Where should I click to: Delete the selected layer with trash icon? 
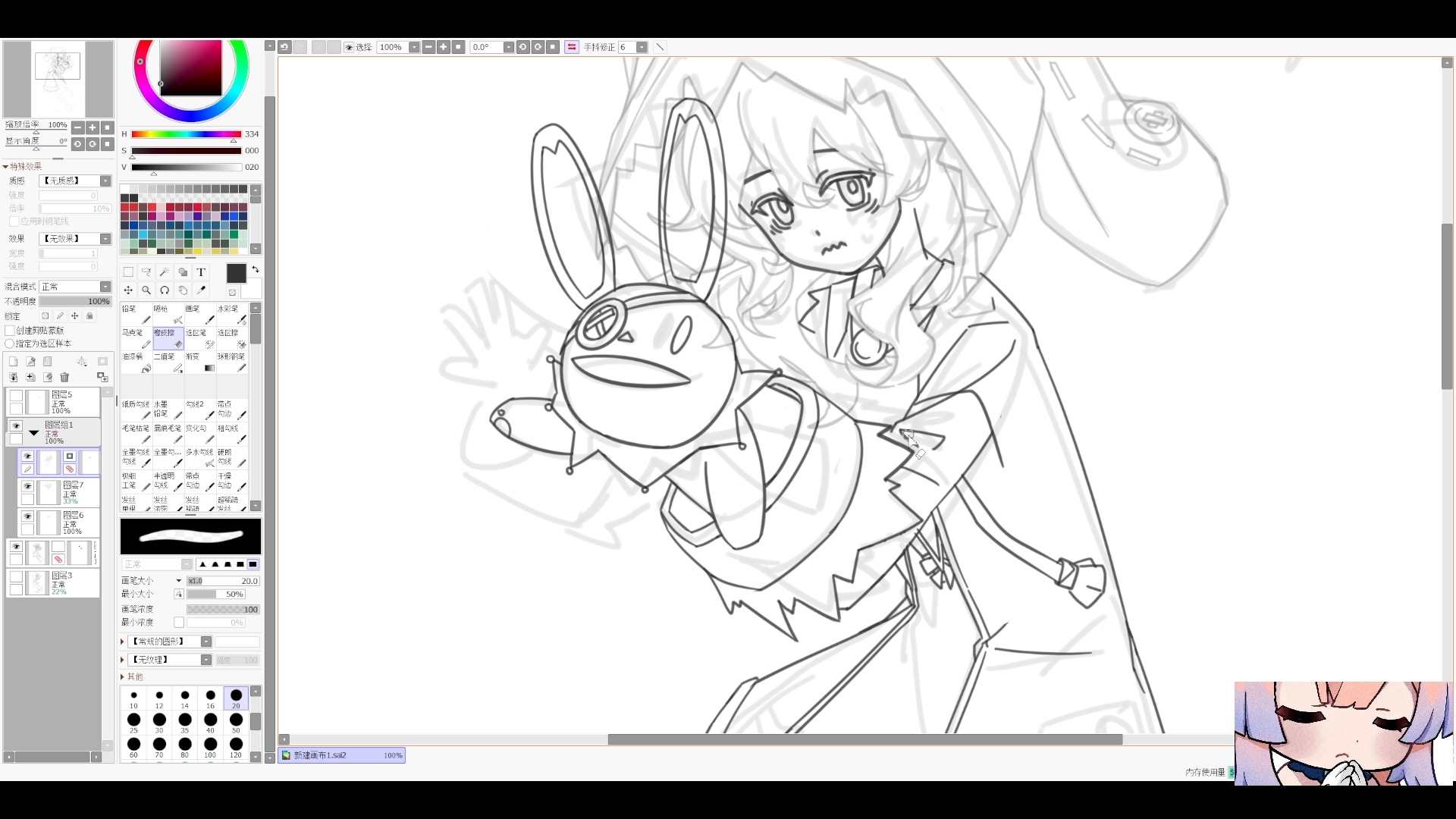point(64,377)
